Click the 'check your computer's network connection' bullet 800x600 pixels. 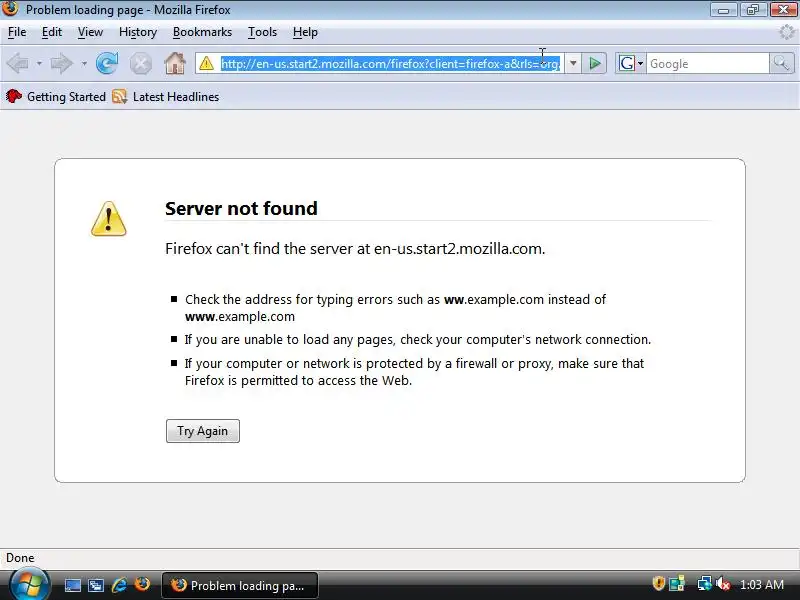pos(418,340)
